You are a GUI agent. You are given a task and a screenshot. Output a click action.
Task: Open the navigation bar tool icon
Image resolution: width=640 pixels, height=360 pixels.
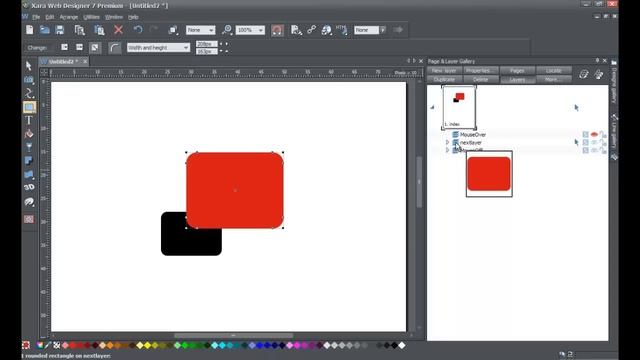[29, 219]
